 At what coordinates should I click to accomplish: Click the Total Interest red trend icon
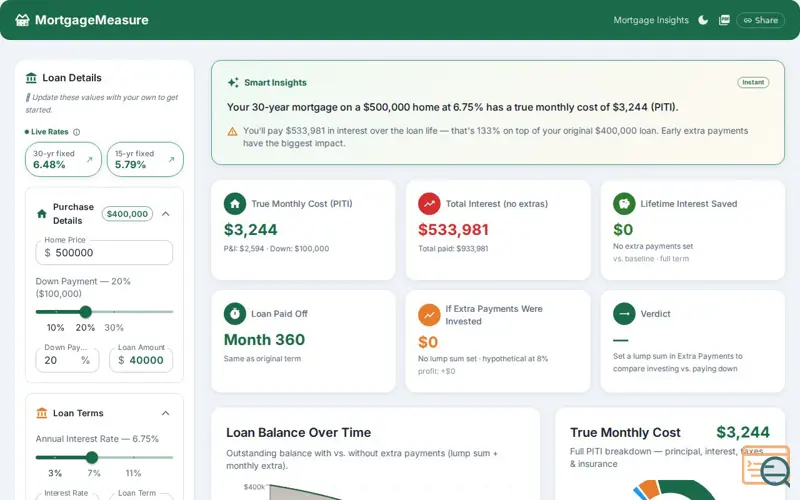pyautogui.click(x=429, y=204)
